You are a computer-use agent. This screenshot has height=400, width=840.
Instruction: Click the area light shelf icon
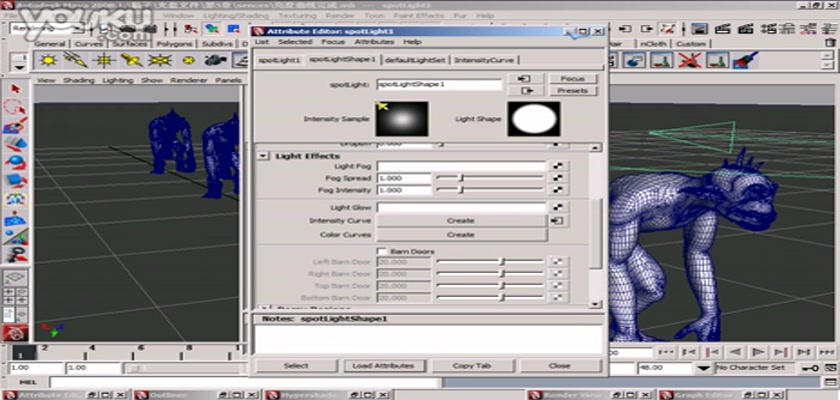pos(160,60)
